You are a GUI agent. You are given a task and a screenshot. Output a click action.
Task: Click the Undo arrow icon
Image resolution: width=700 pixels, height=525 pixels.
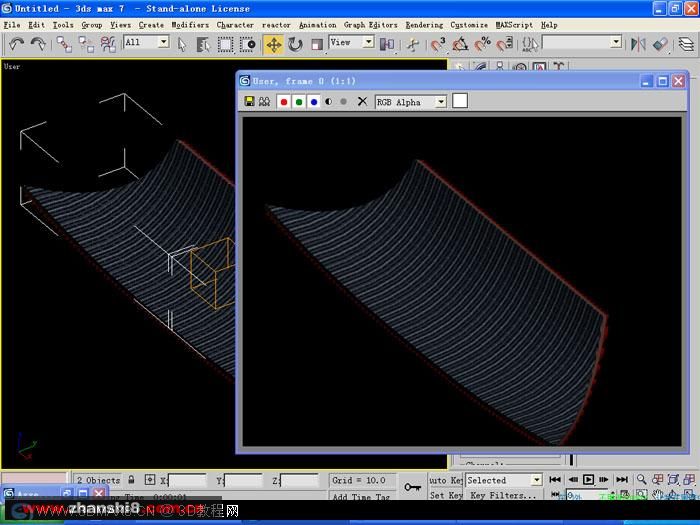pos(17,44)
